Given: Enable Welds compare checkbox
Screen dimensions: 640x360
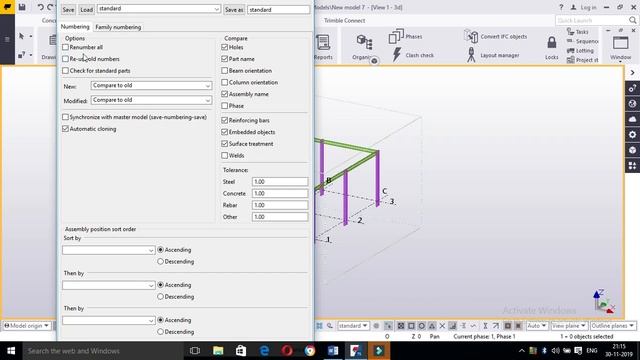Looking at the screenshot, I should pos(224,156).
